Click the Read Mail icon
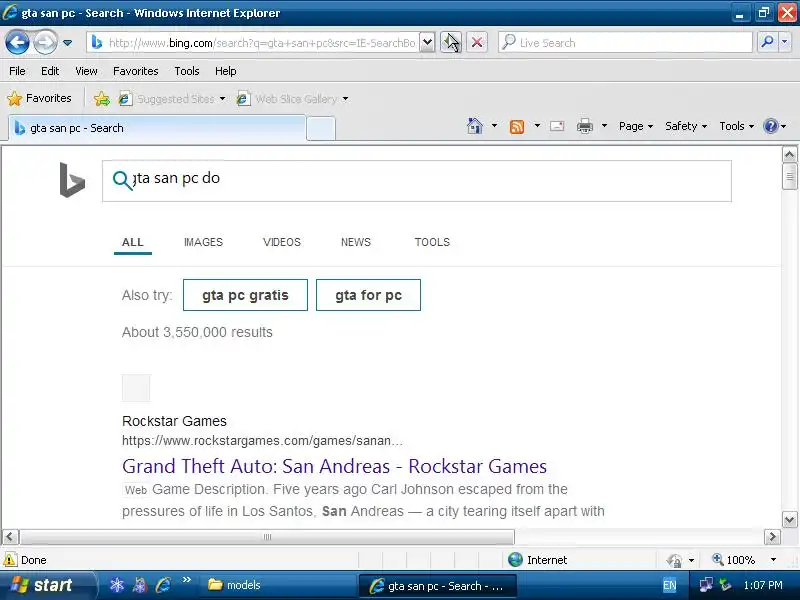Screen dimensions: 800x600 (557, 126)
